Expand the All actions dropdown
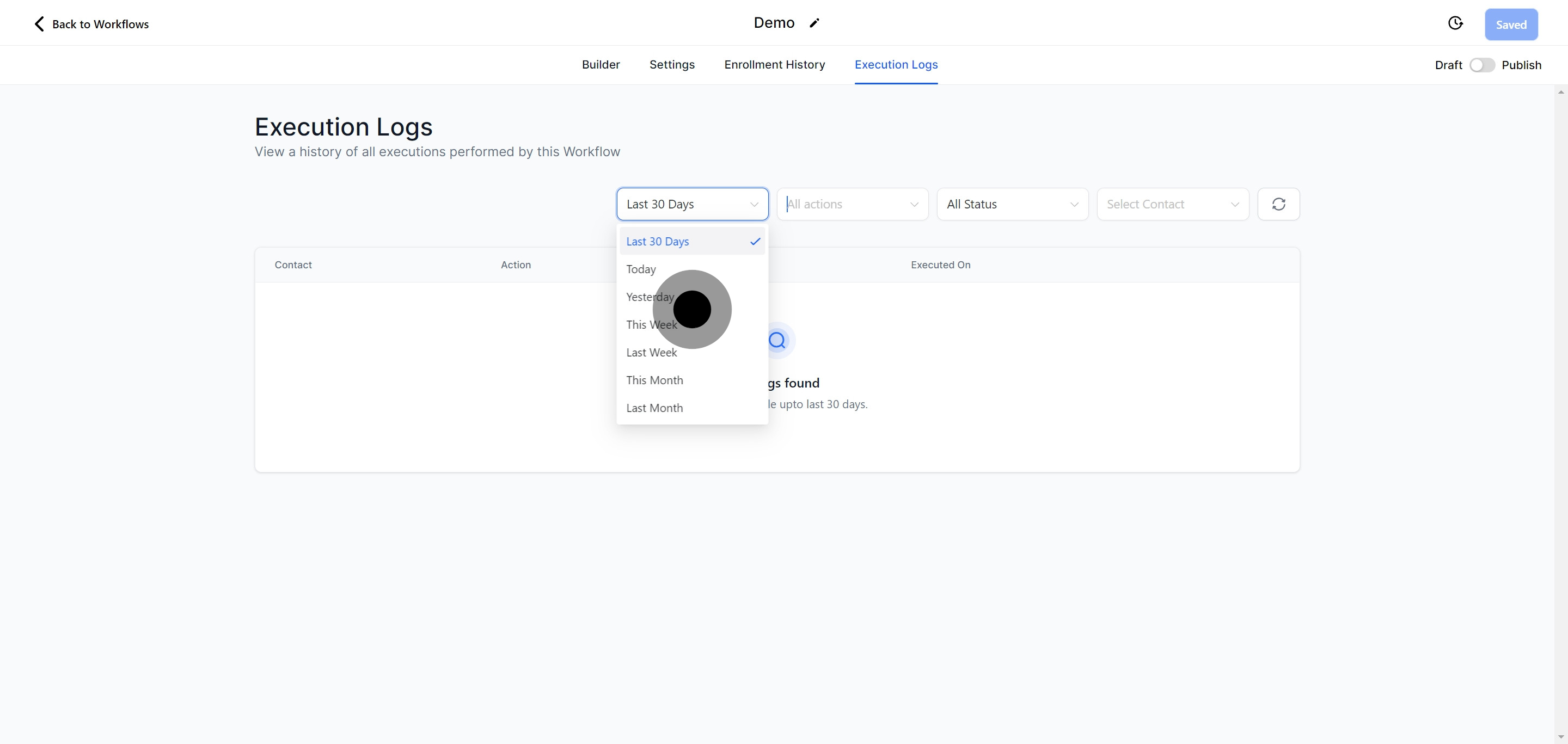This screenshot has width=1568, height=744. [852, 205]
